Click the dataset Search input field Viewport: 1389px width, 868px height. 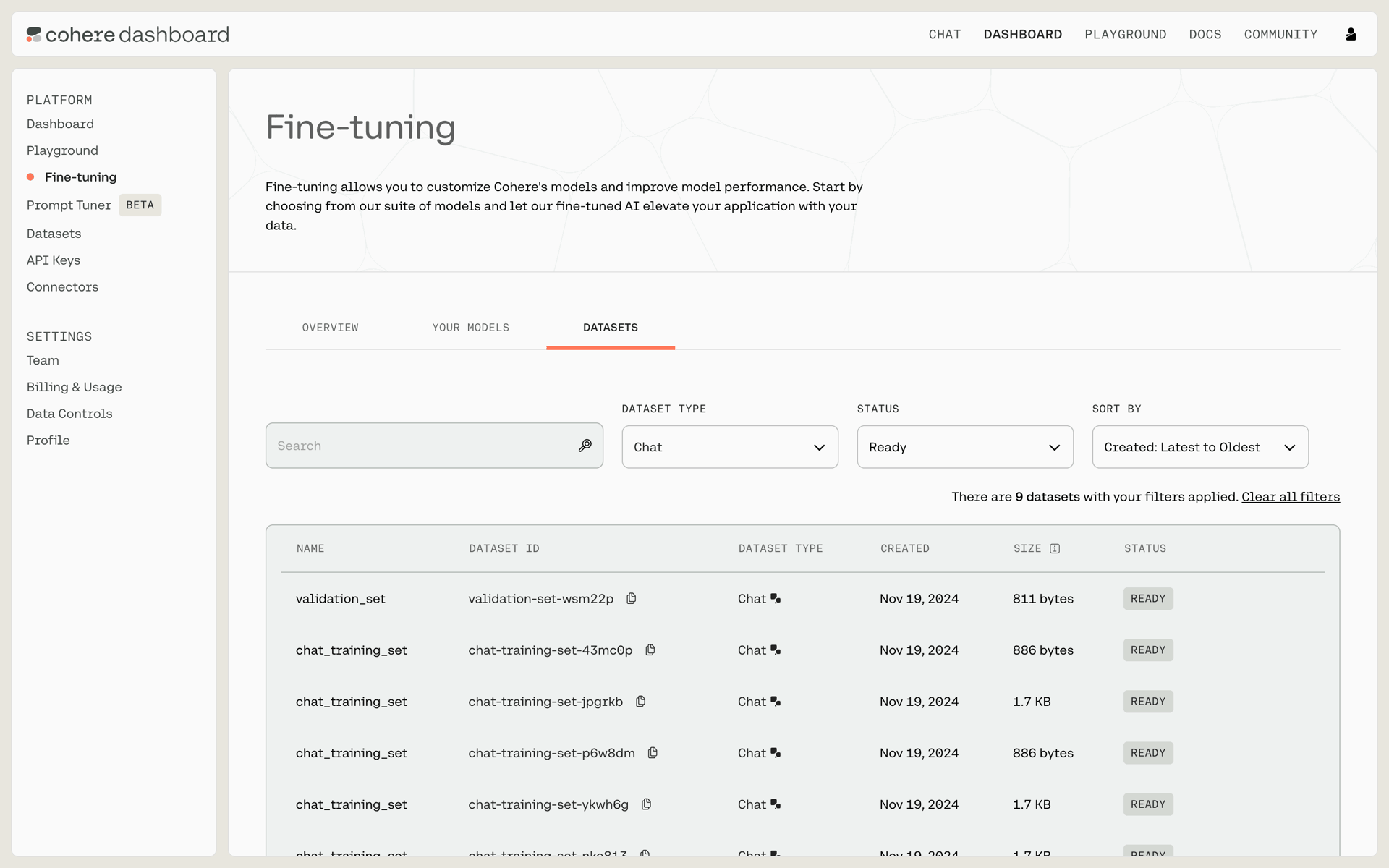tap(434, 446)
